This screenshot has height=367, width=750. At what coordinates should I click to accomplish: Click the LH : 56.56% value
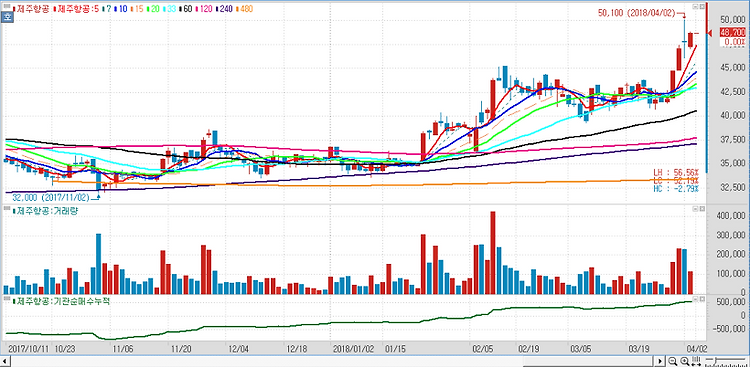[x=676, y=172]
